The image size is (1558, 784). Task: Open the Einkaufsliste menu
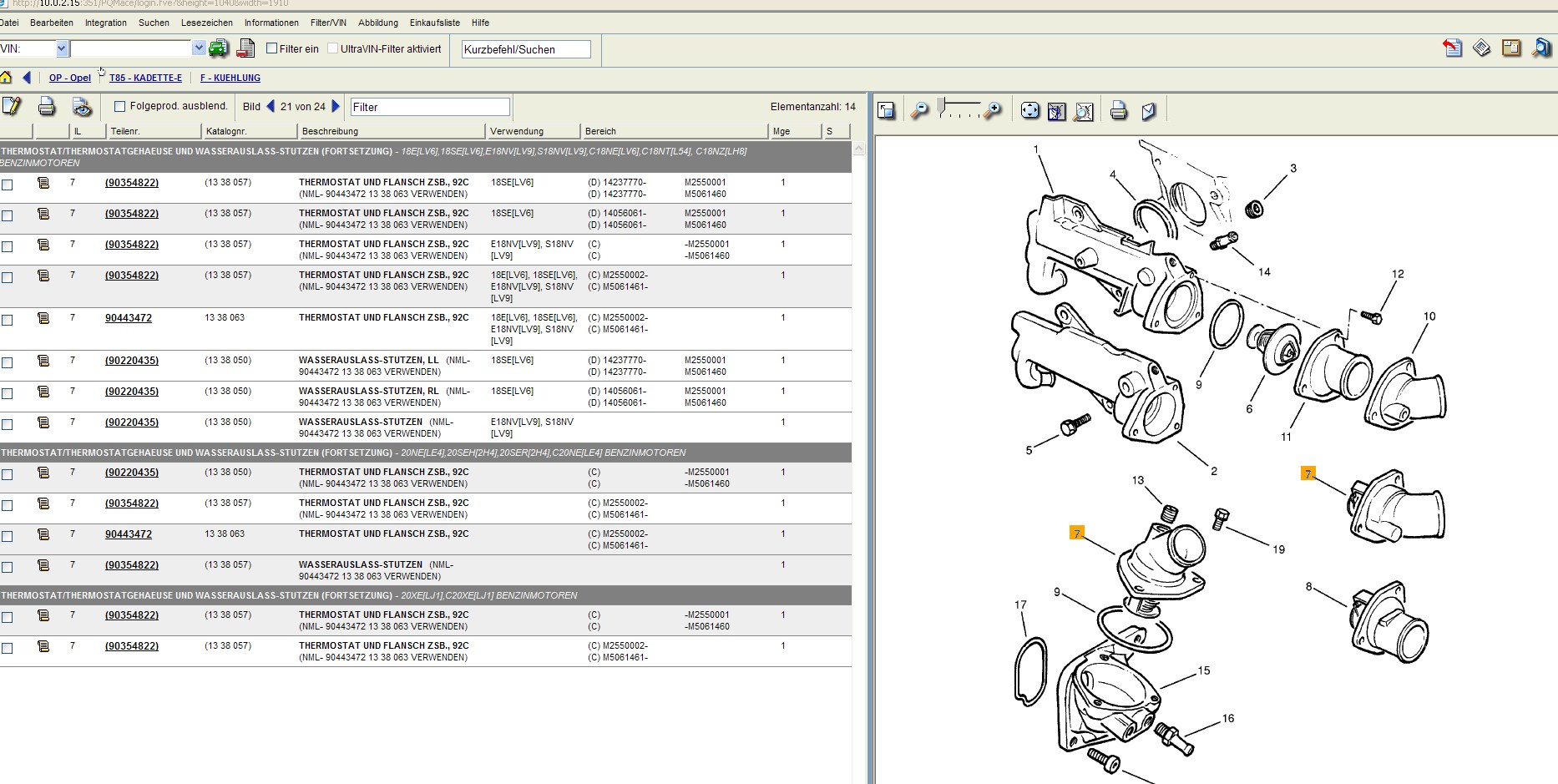(x=434, y=23)
